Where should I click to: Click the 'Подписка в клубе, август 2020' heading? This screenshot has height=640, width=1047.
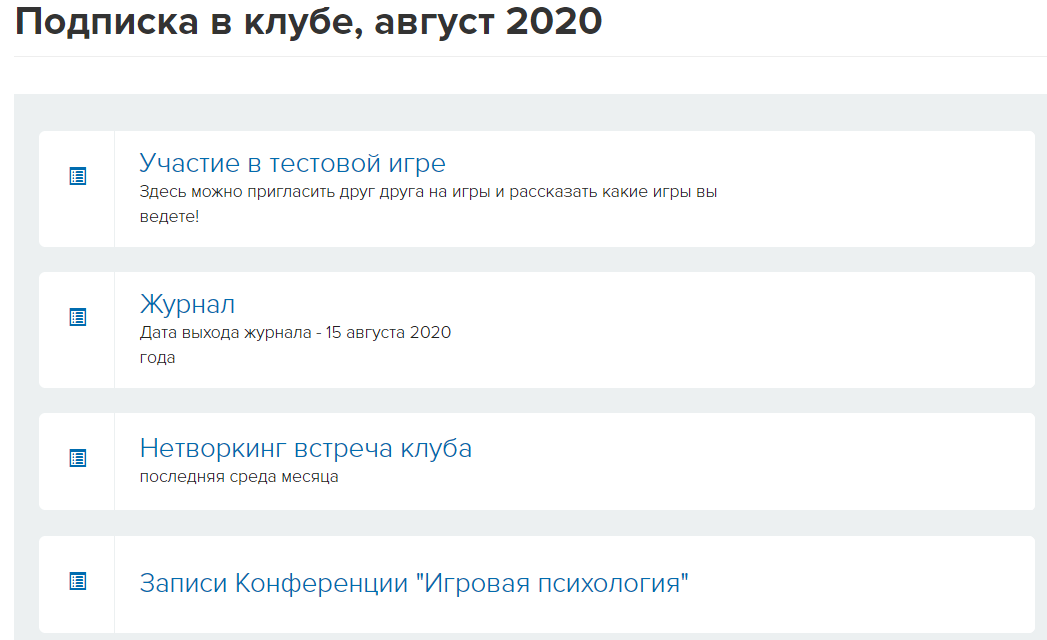coord(308,21)
